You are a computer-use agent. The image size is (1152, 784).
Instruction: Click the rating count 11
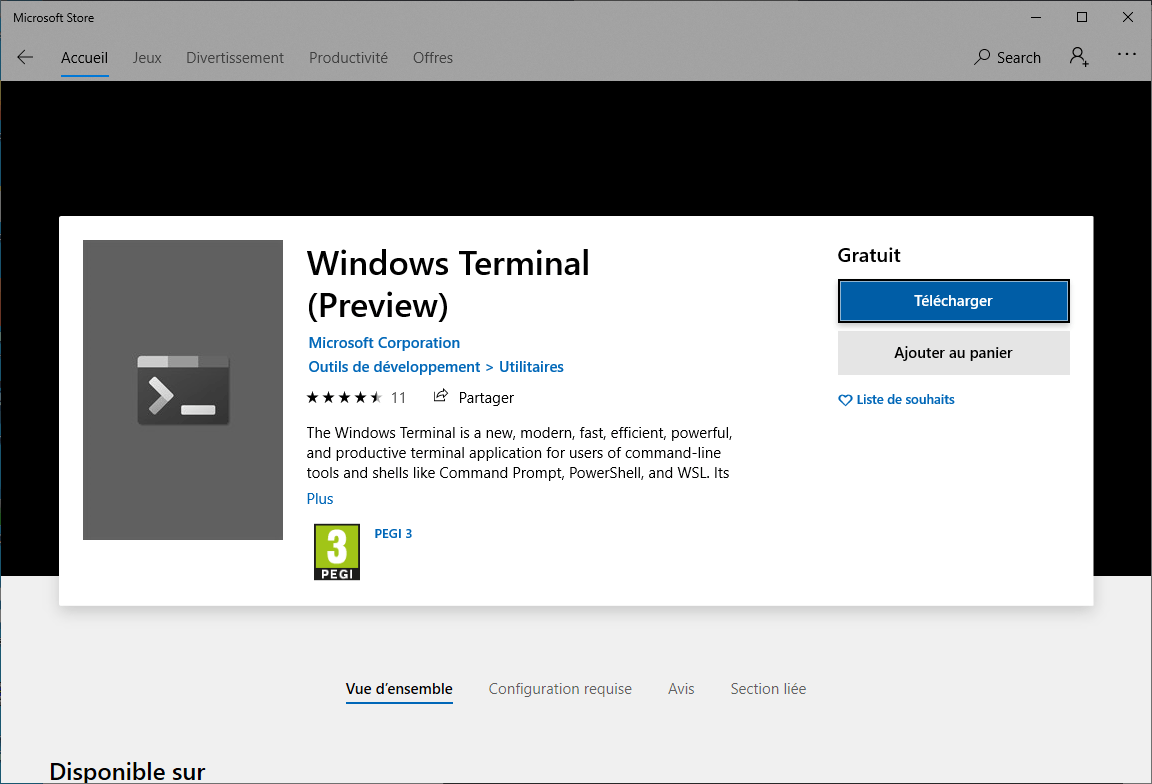(x=398, y=398)
